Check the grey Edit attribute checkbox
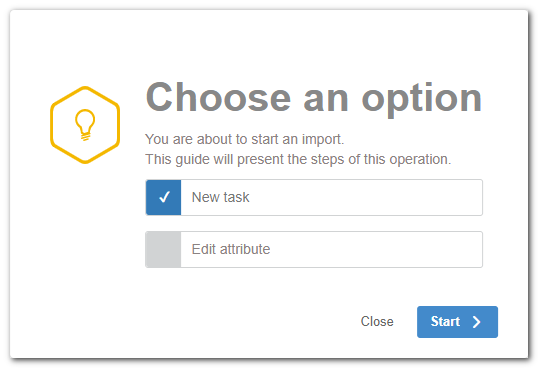This screenshot has width=540, height=369. 163,249
